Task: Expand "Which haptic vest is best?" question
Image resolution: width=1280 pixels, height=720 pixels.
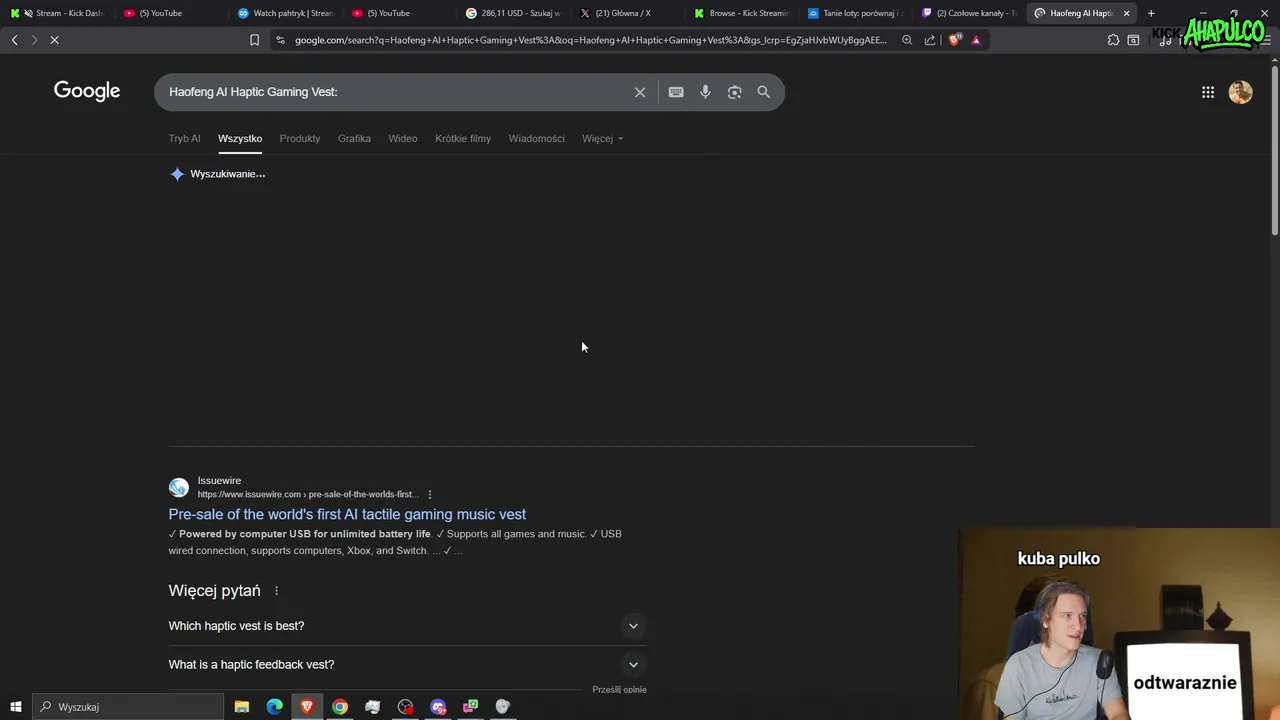Action: click(x=408, y=626)
